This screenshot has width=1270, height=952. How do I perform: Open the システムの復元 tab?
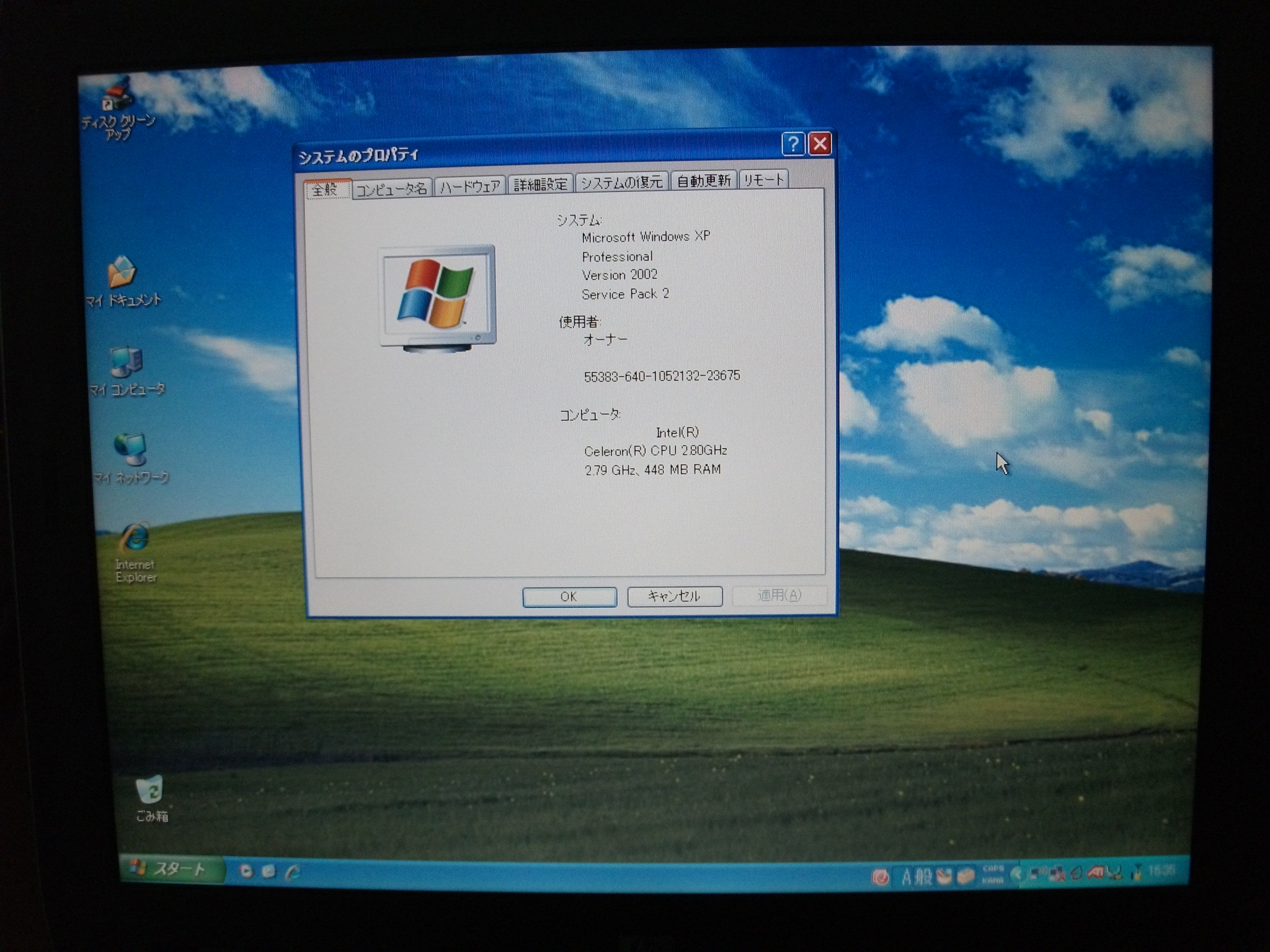622,182
